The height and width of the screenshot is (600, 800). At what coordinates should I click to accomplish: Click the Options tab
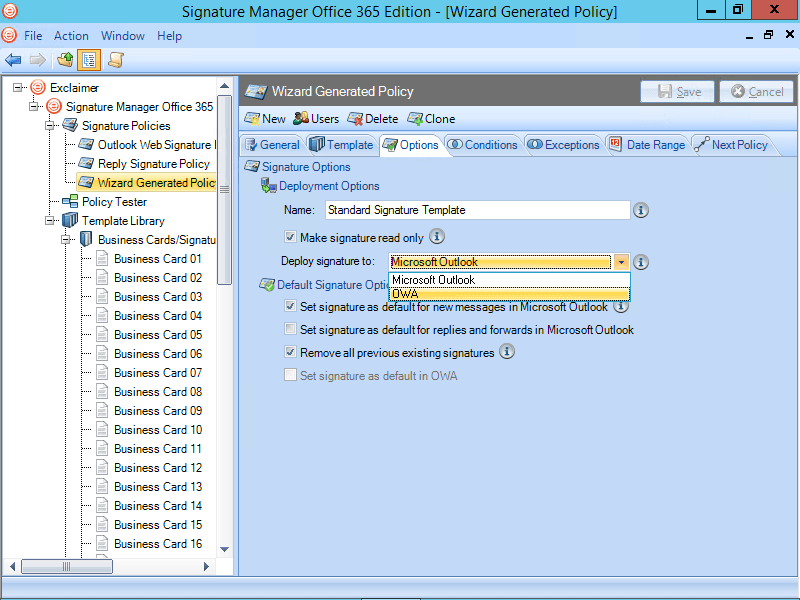coord(411,145)
